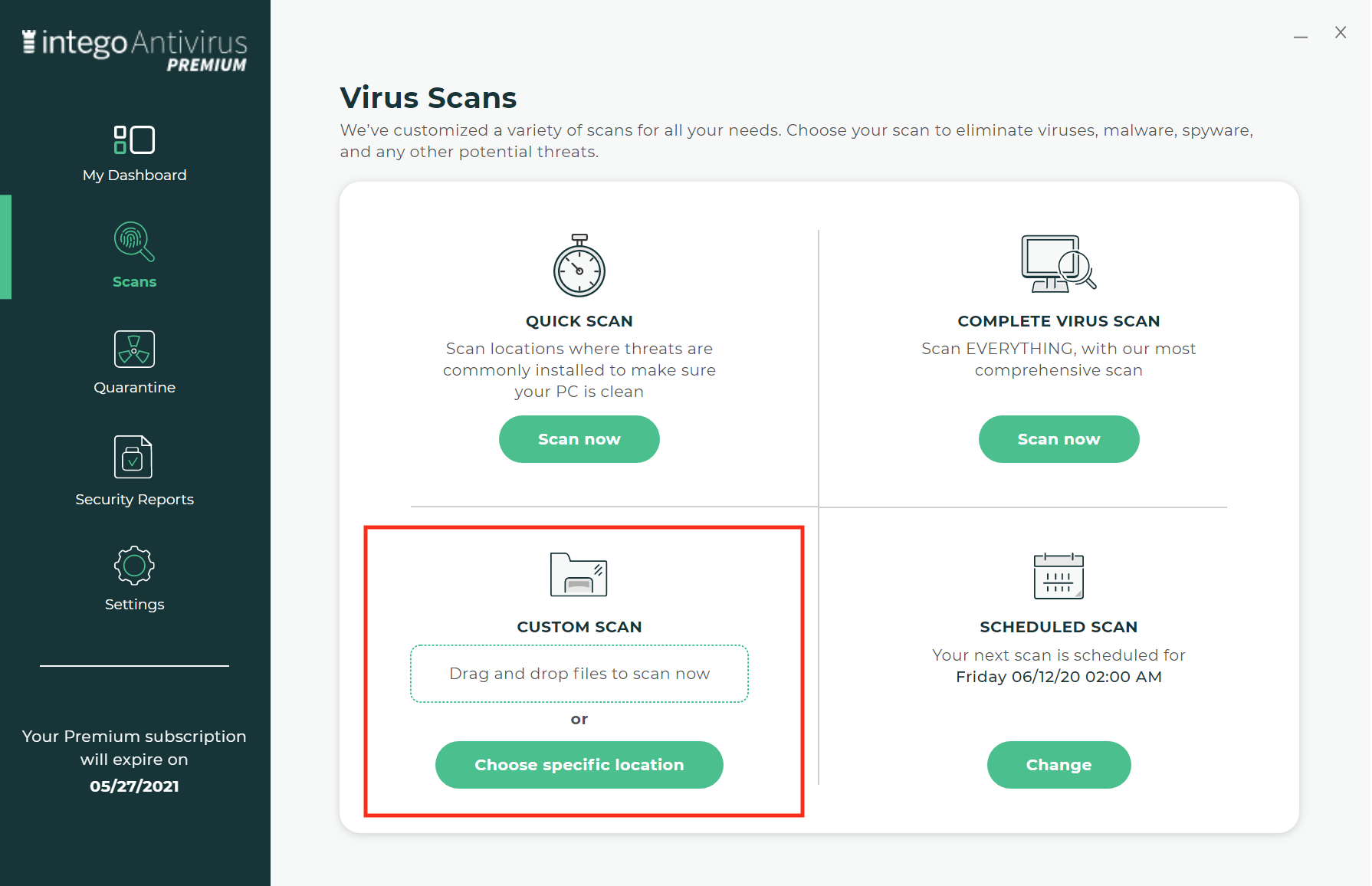Click the Complete Virus Scan monitor icon
This screenshot has height=886, width=1372.
(x=1059, y=264)
